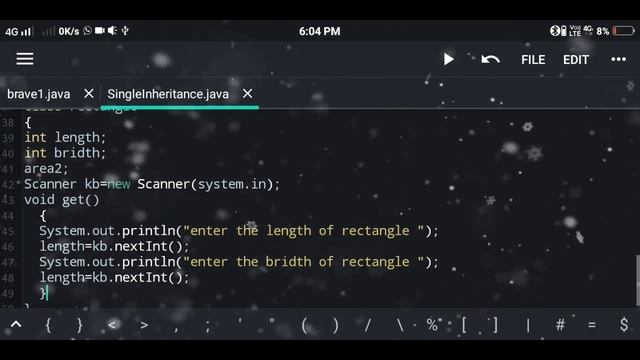Insert an opening curly brace symbol

tap(48, 325)
